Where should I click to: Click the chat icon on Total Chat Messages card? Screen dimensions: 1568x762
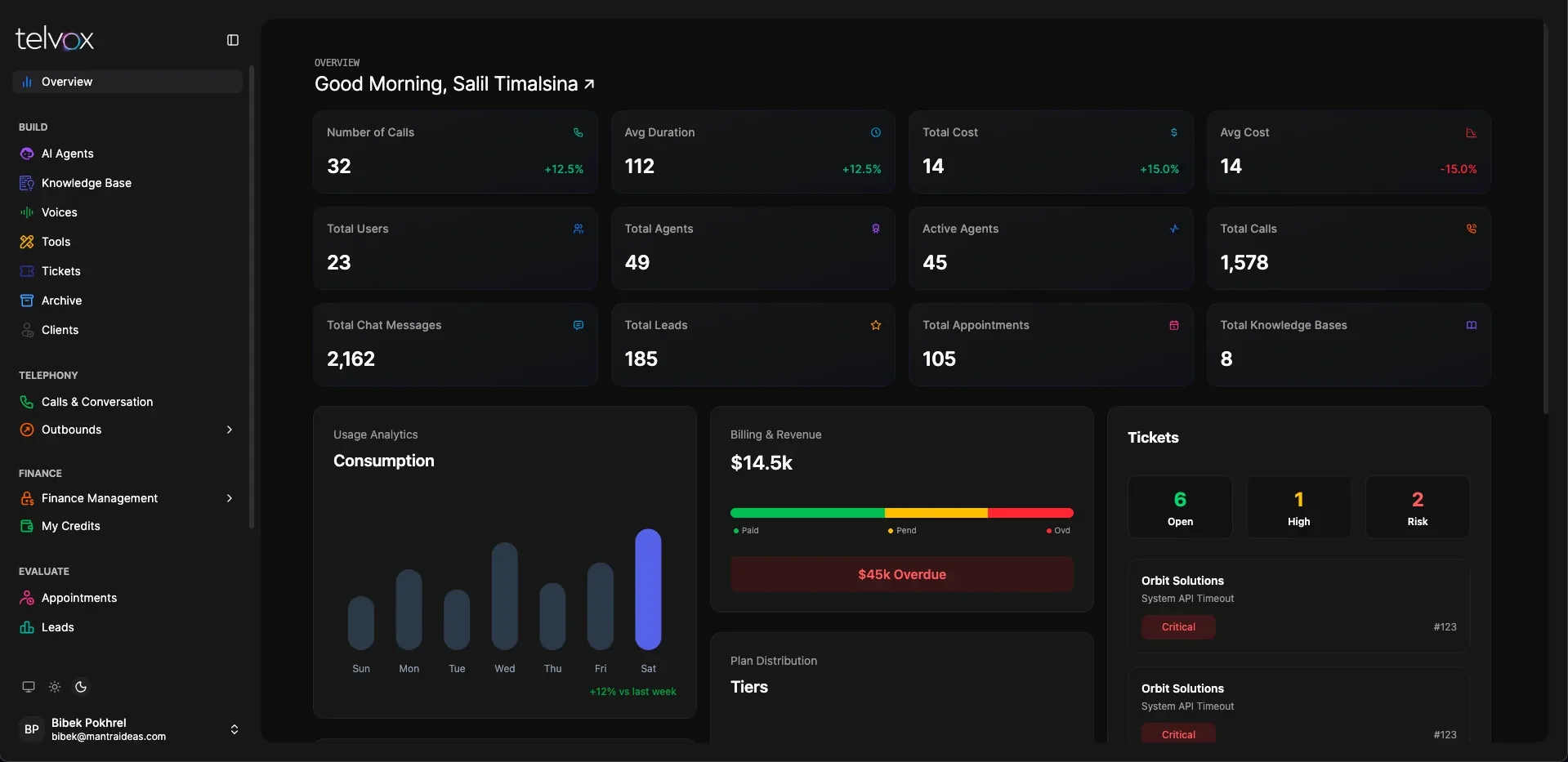579,325
